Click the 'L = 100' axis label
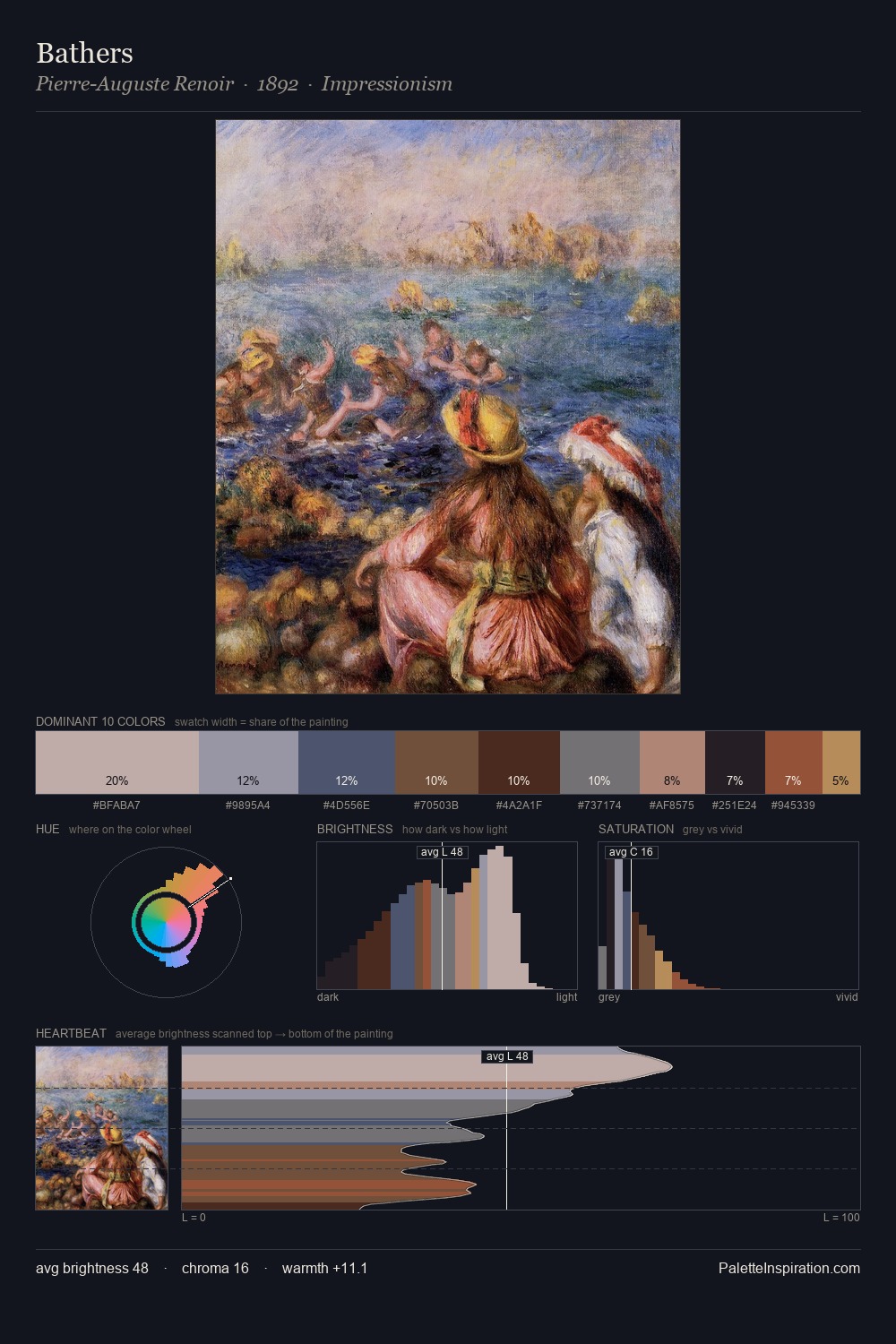This screenshot has width=896, height=1344. tap(841, 1218)
